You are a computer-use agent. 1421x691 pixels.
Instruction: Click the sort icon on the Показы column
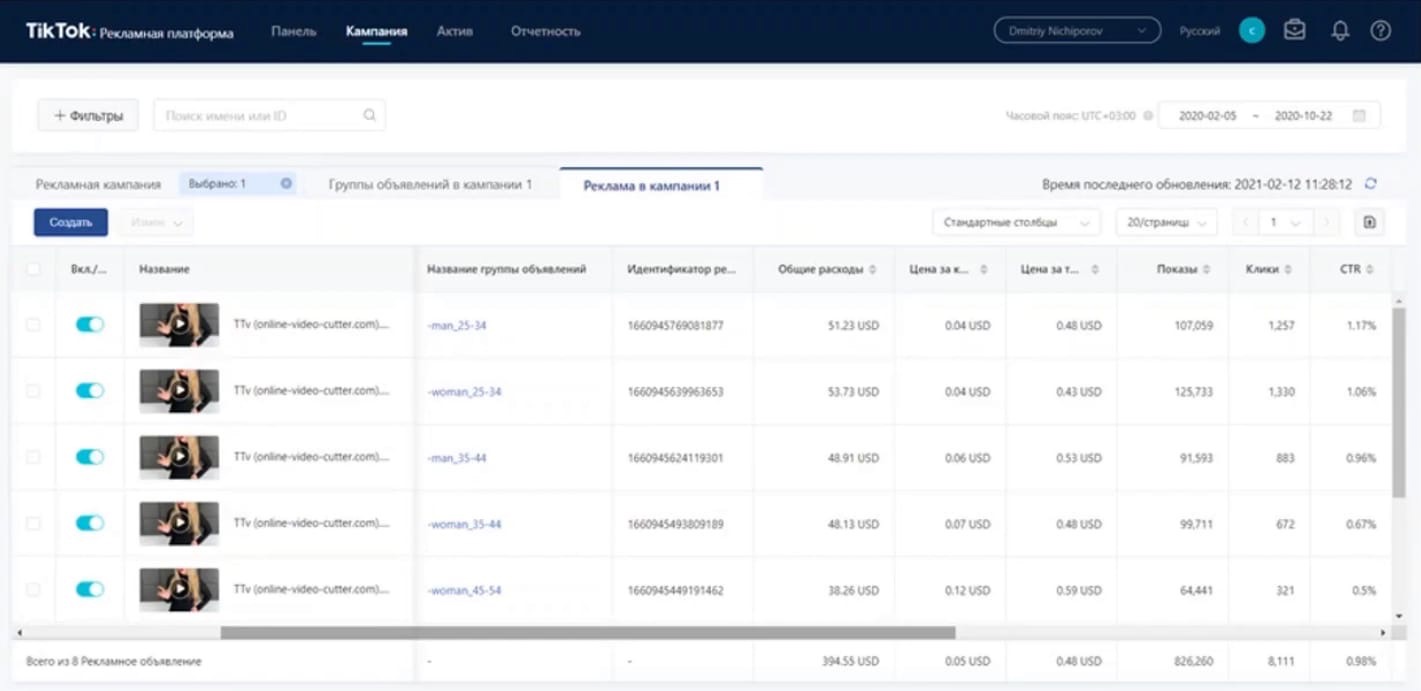coord(1206,270)
